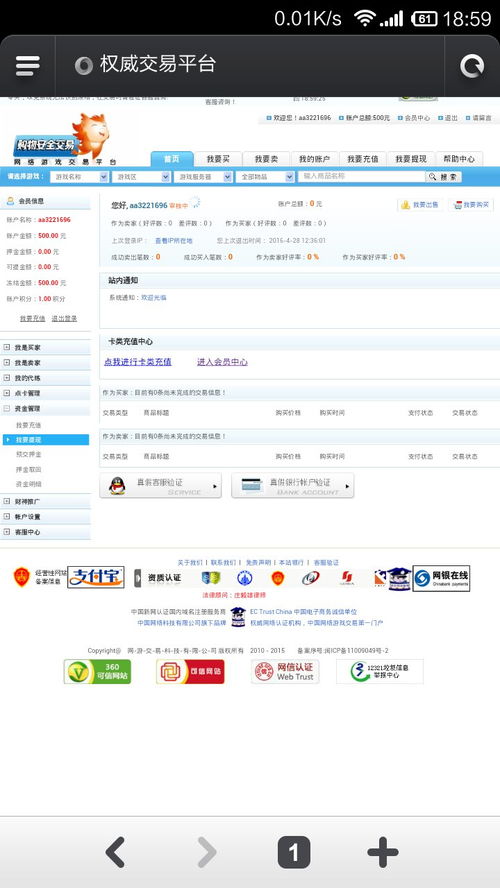The height and width of the screenshot is (888, 500).
Task: Open the browser hamburger menu
Action: [x=28, y=66]
